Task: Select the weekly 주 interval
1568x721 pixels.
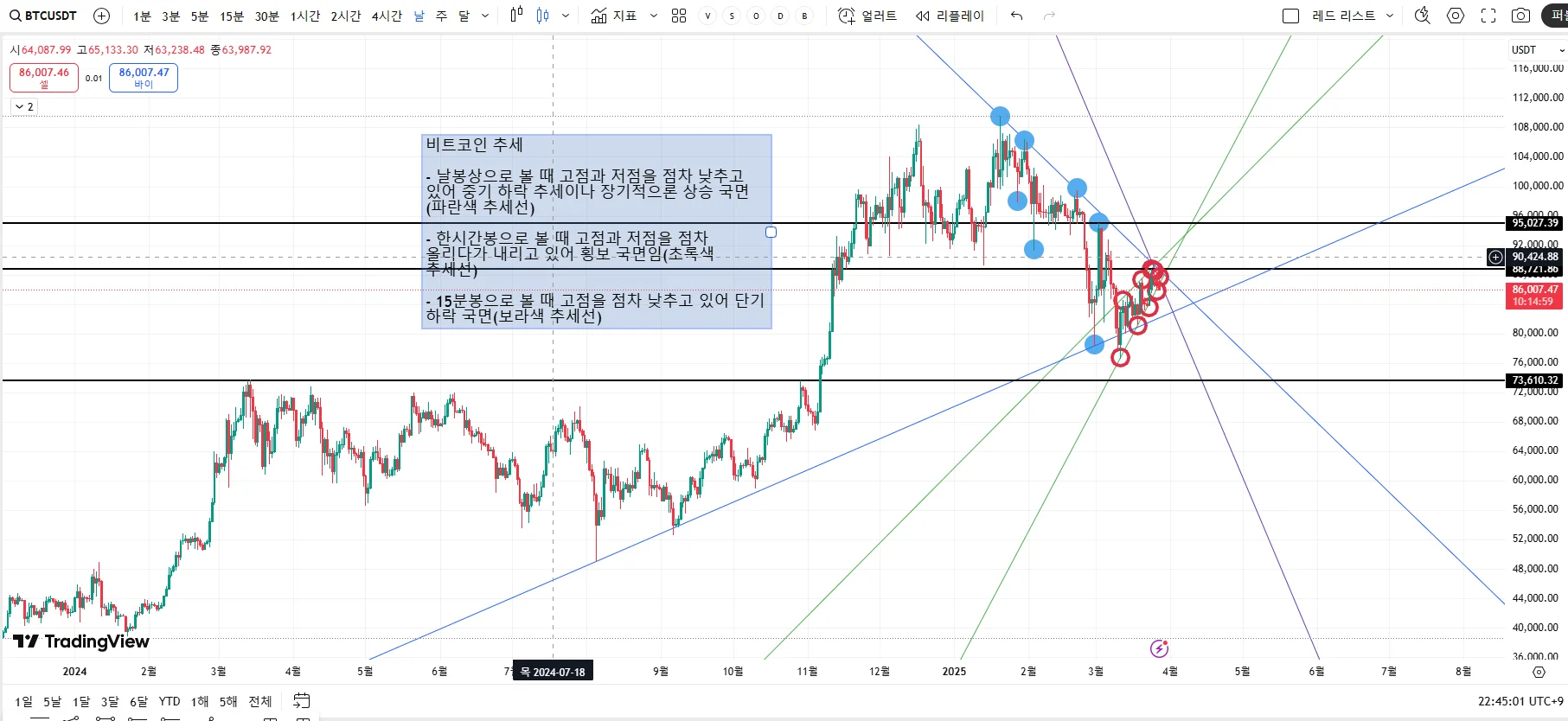Action: click(441, 16)
